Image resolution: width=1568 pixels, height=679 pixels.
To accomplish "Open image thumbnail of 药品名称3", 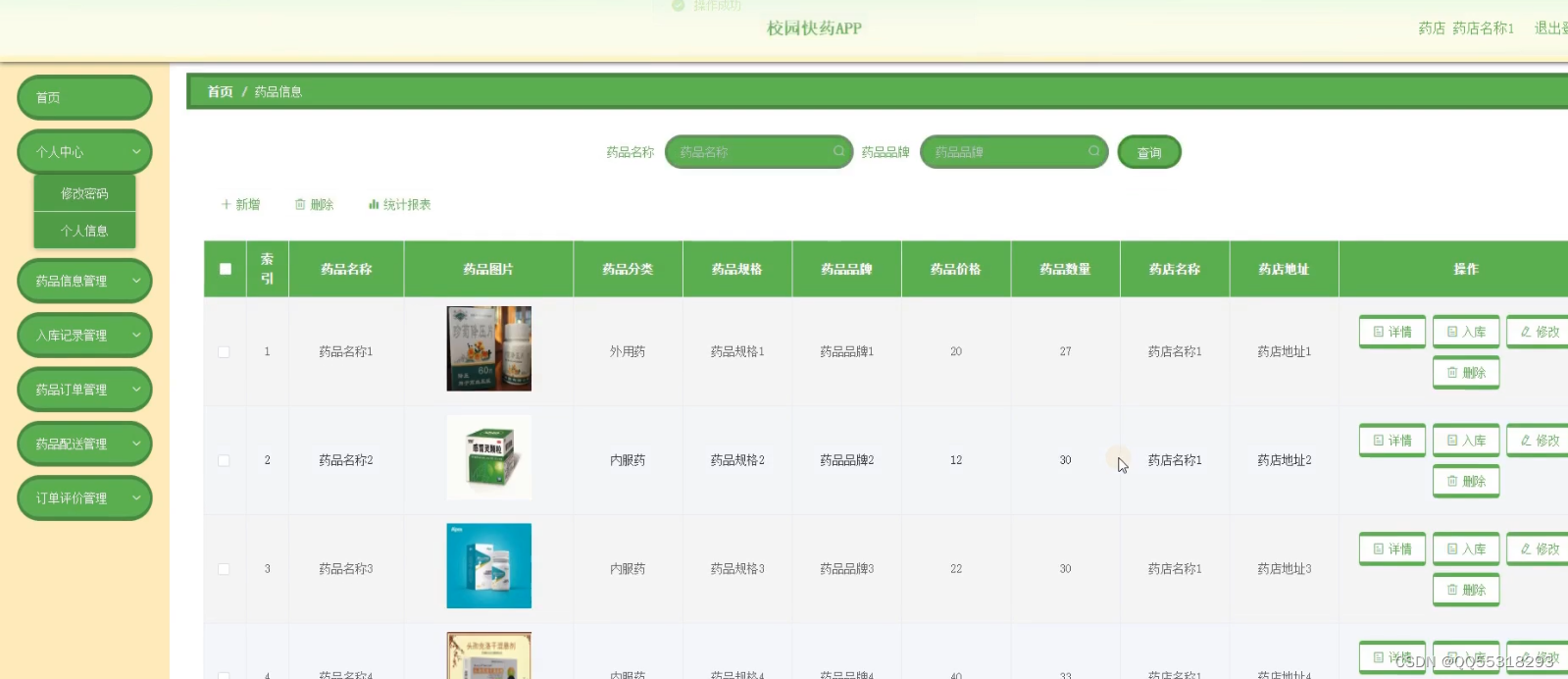I will coord(488,566).
